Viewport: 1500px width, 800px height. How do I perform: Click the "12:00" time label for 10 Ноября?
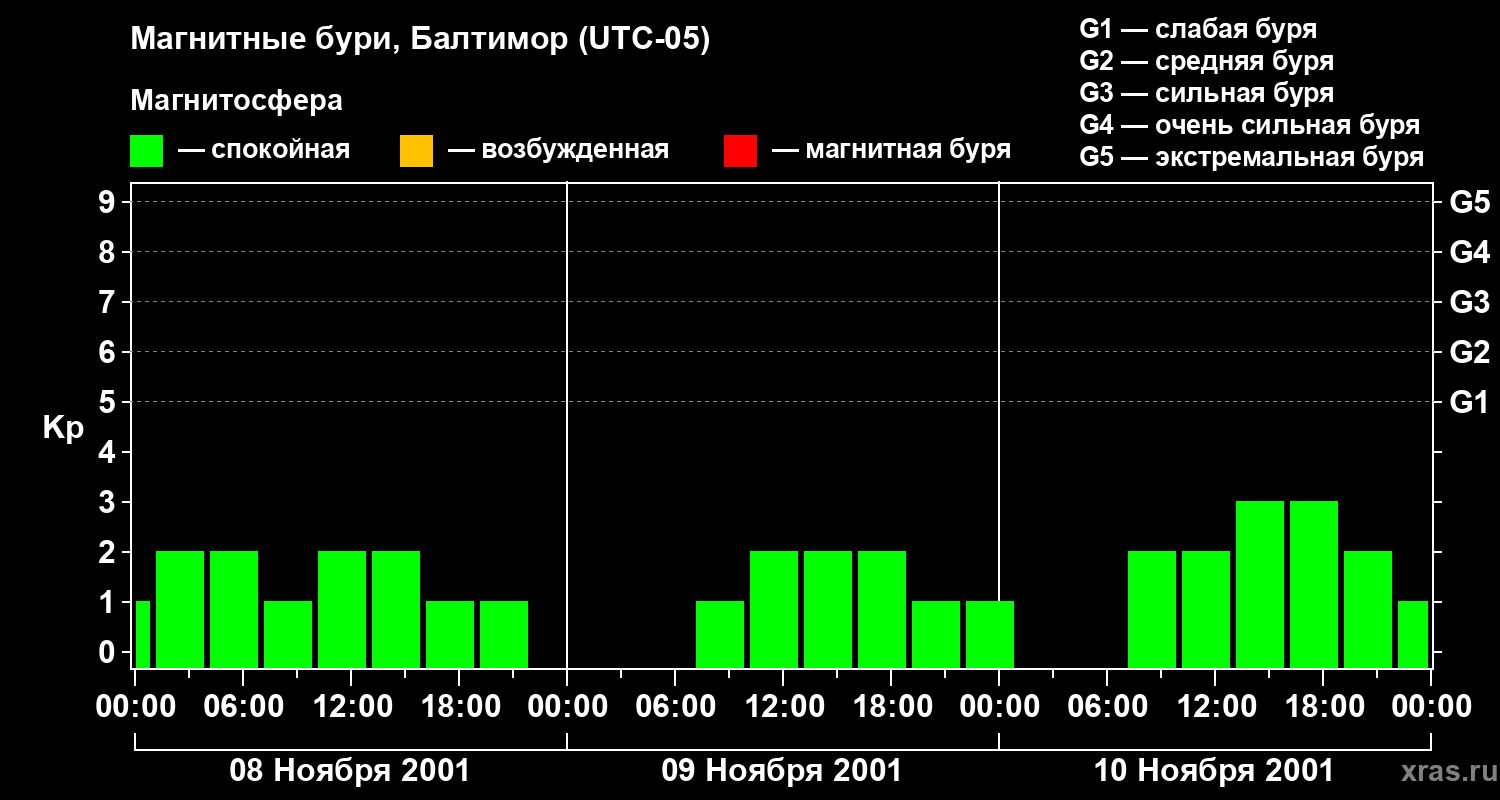pos(1215,706)
